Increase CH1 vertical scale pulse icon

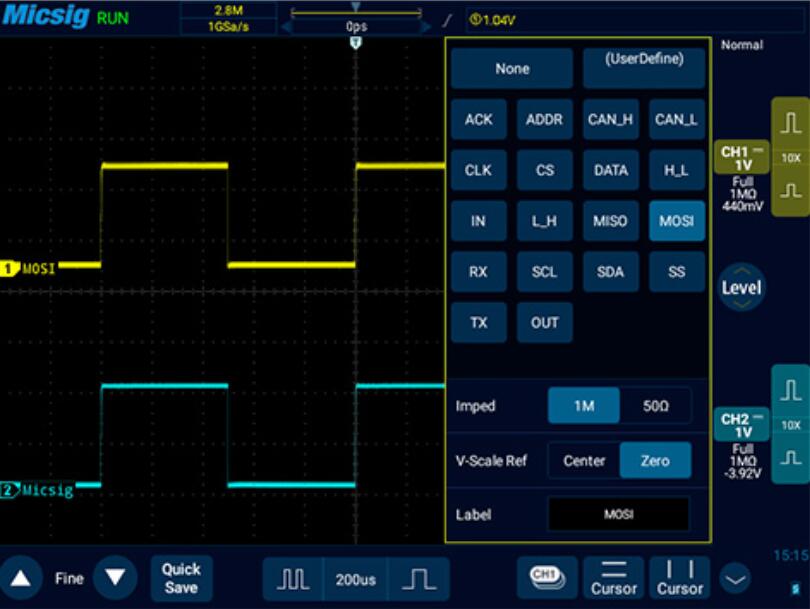pos(790,123)
